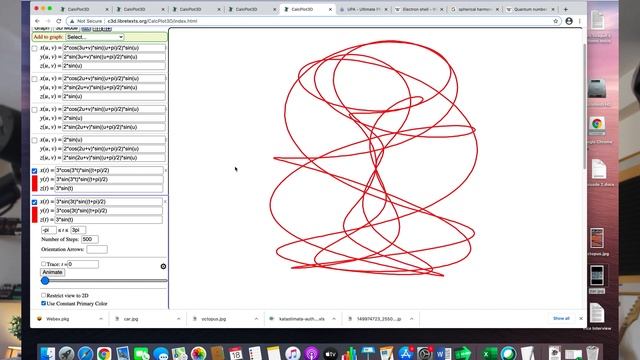Switch to the Quantum number tab
The height and width of the screenshot is (360, 640).
[x=531, y=9]
